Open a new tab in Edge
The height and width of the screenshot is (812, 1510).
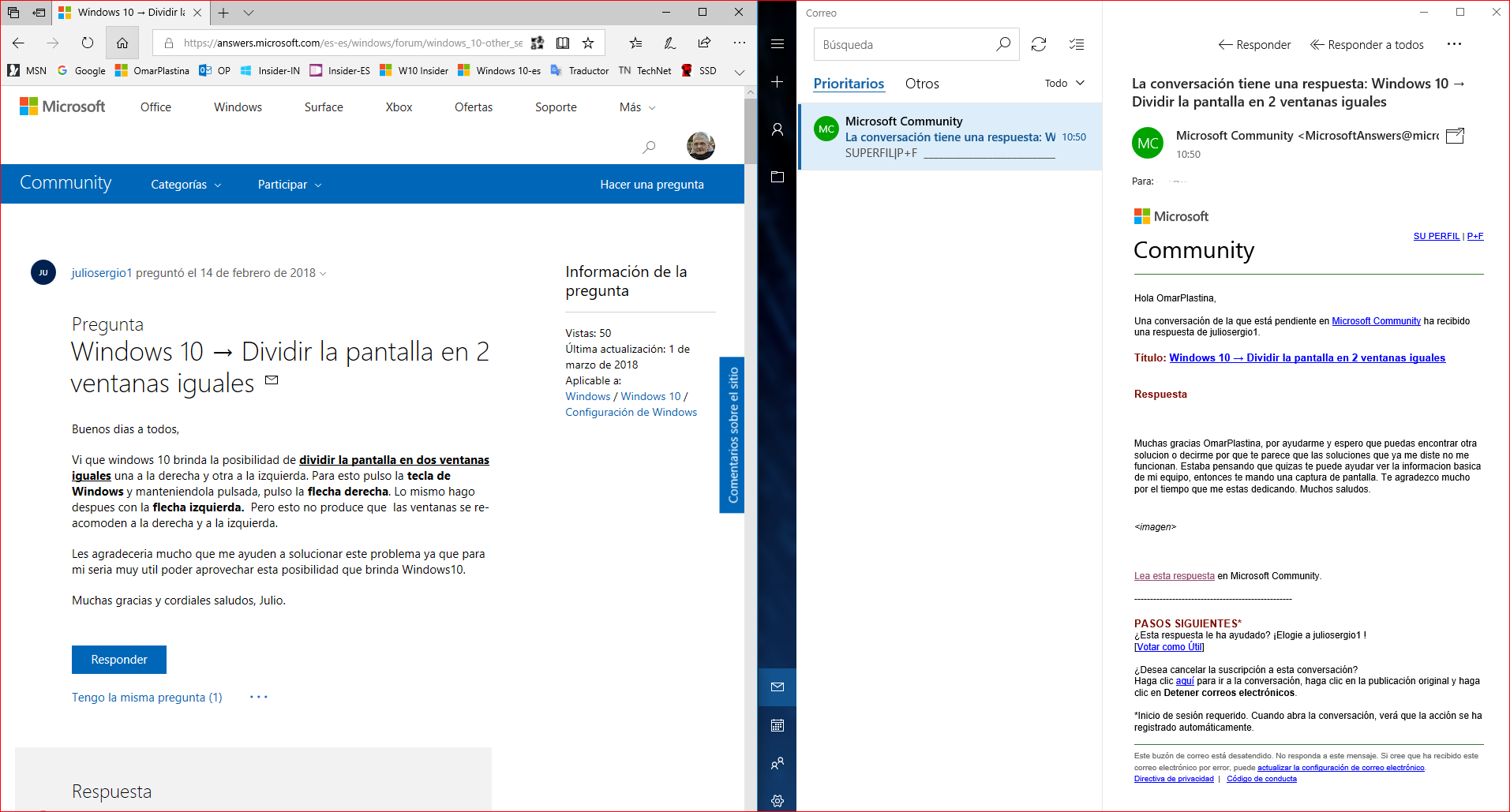click(x=223, y=13)
